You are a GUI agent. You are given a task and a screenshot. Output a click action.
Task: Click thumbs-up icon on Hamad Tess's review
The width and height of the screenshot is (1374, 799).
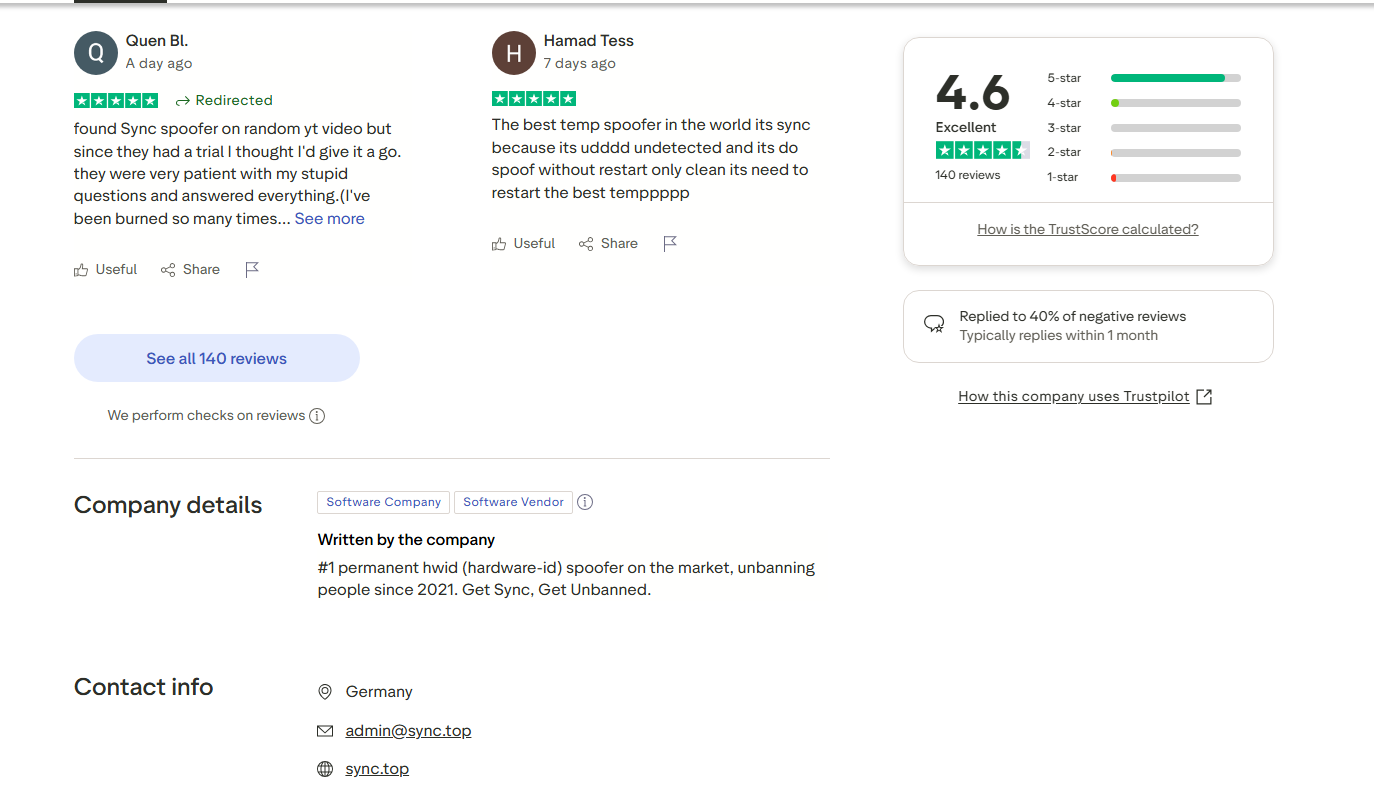coord(499,244)
